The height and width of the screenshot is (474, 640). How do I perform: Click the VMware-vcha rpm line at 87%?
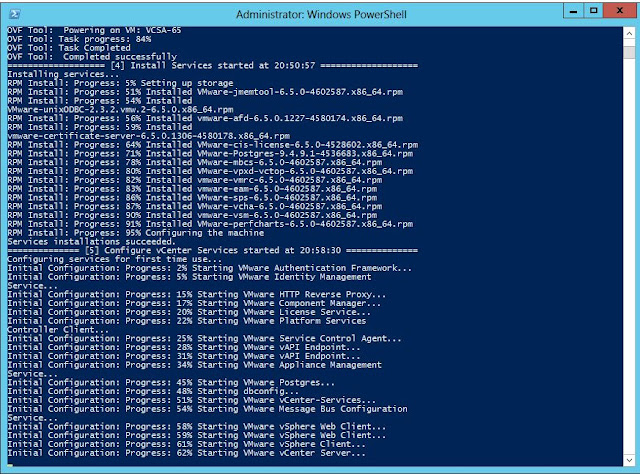point(195,207)
